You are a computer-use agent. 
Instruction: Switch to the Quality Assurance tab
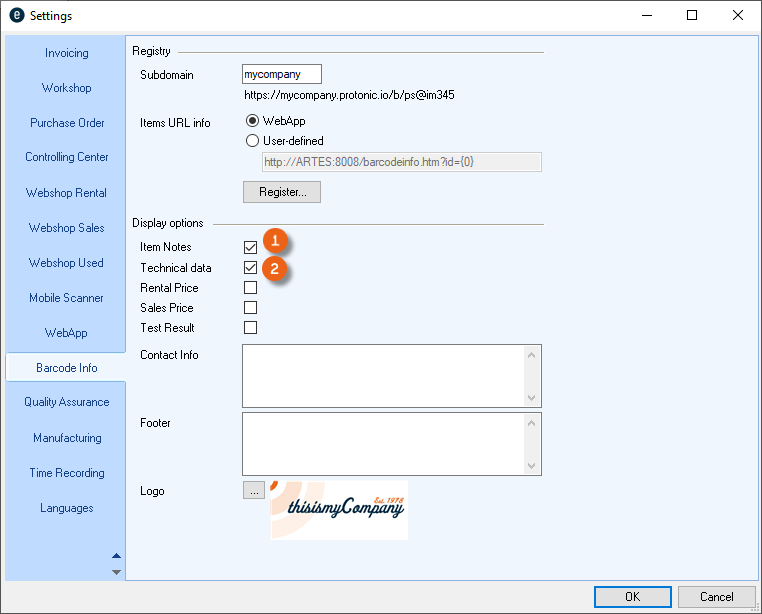66,402
